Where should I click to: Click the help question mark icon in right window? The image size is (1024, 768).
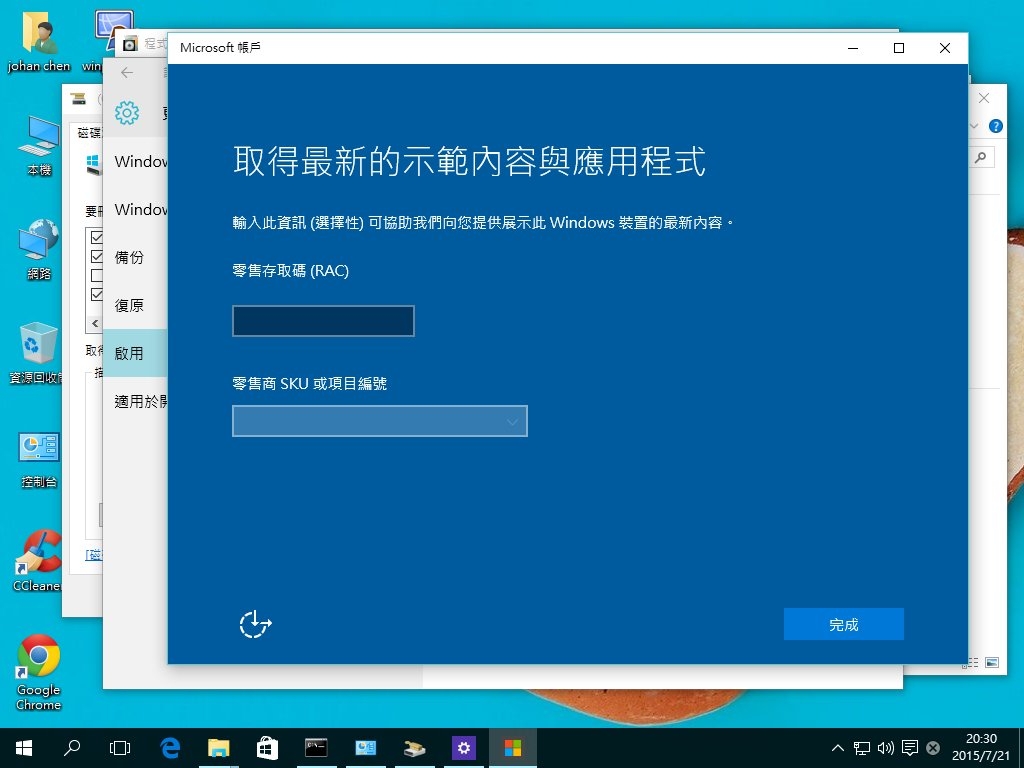[x=995, y=126]
